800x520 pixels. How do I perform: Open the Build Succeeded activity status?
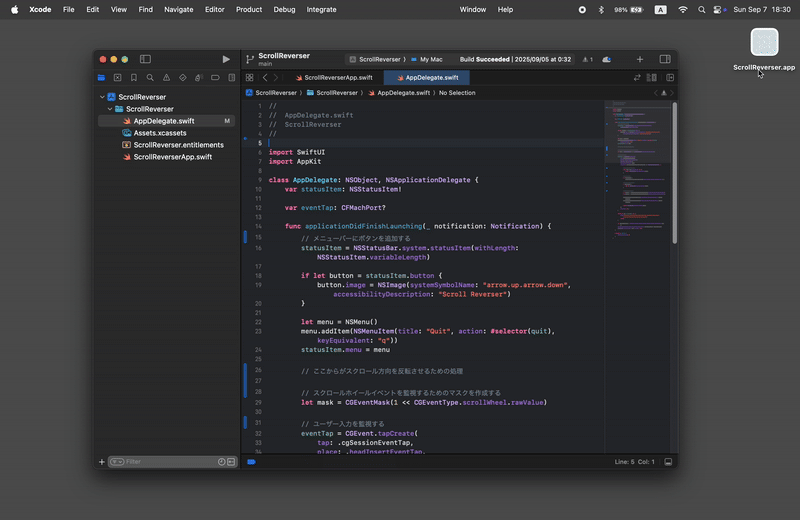515,59
